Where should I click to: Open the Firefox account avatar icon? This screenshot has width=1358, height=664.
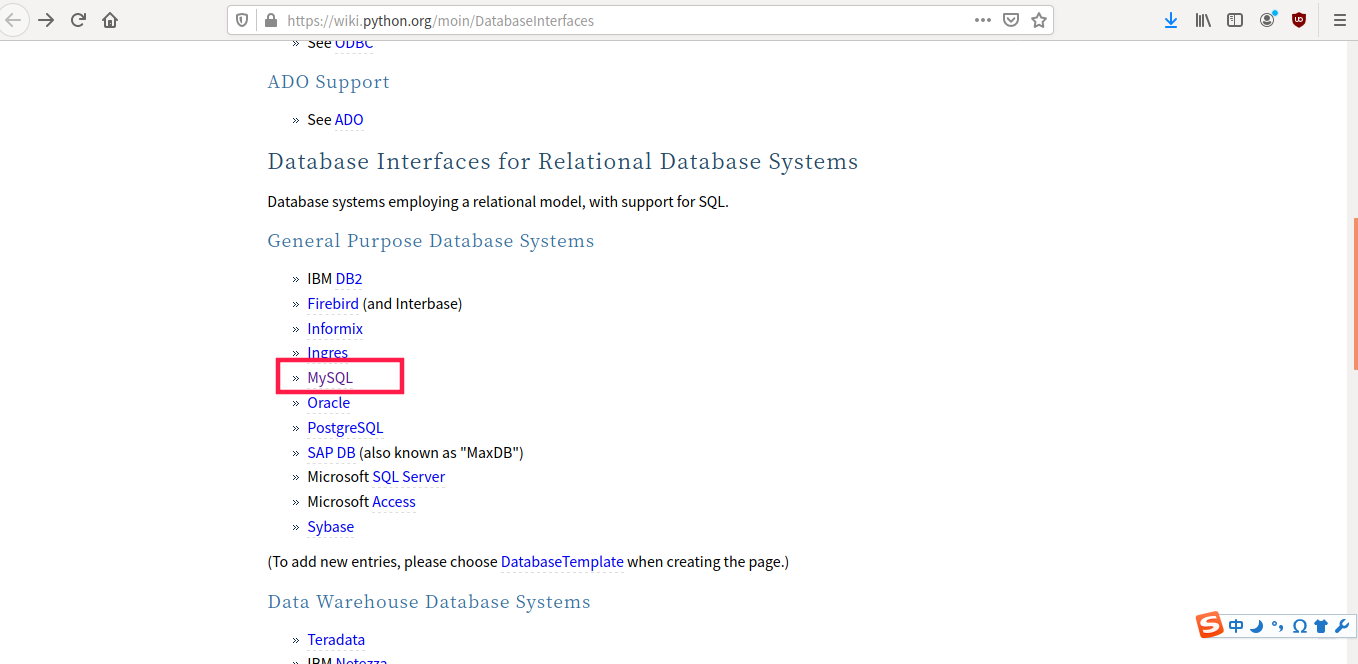(1267, 20)
